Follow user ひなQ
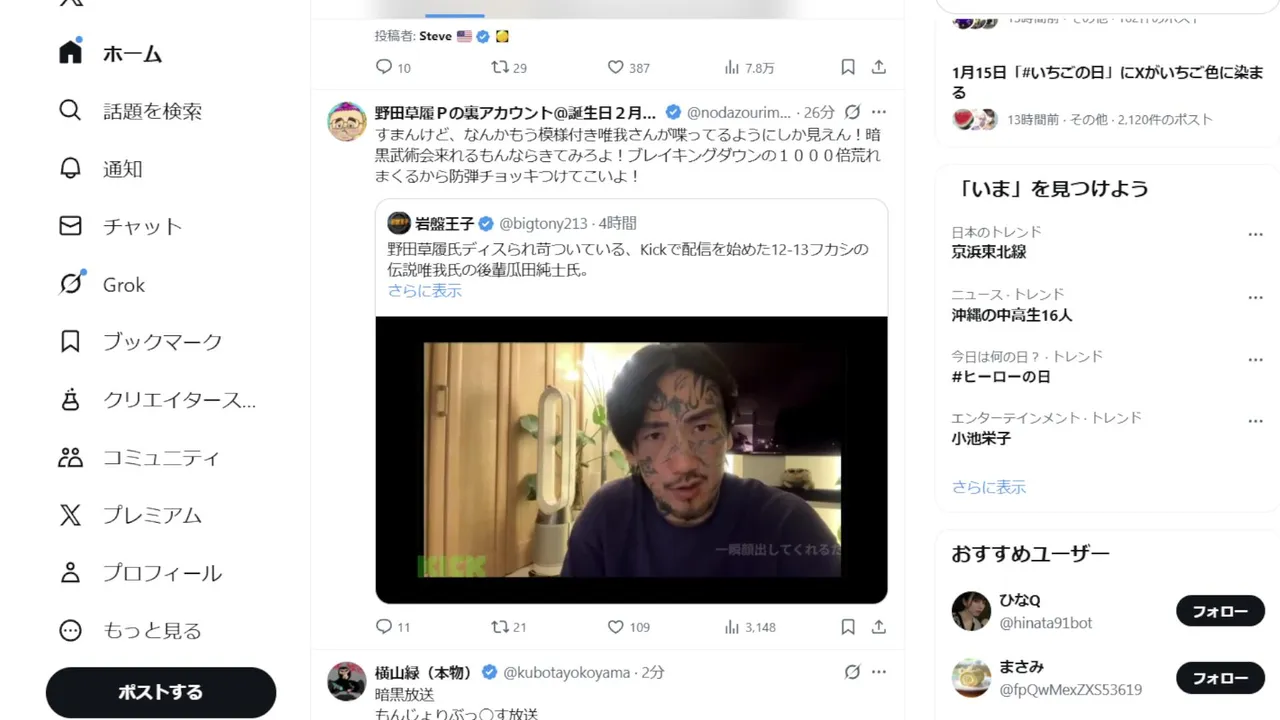 (1220, 611)
